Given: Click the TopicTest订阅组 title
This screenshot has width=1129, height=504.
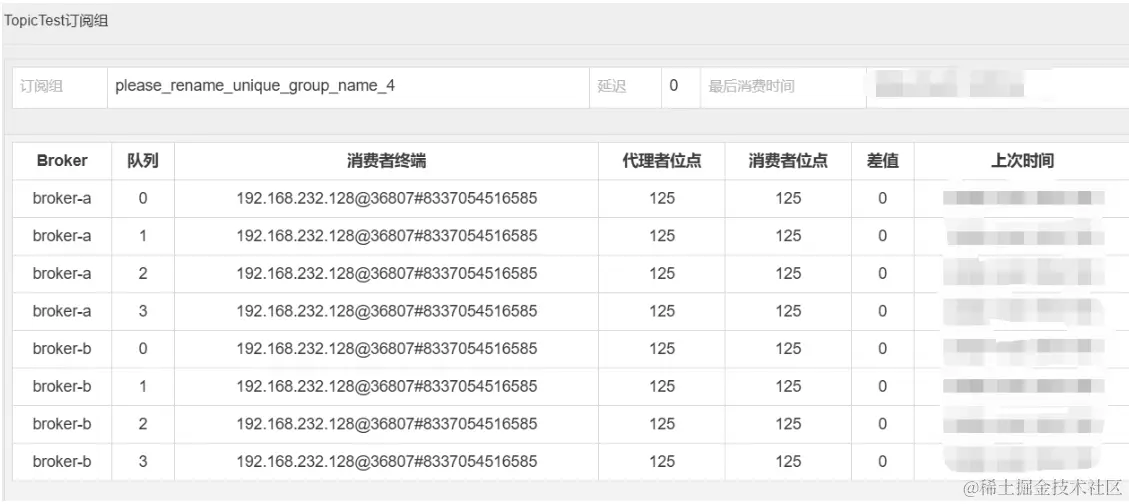Looking at the screenshot, I should click(56, 20).
